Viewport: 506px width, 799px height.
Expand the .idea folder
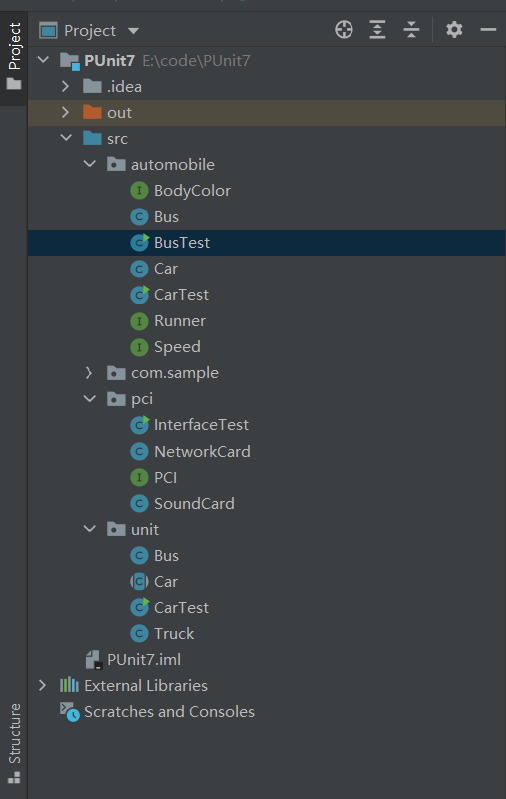(x=65, y=87)
